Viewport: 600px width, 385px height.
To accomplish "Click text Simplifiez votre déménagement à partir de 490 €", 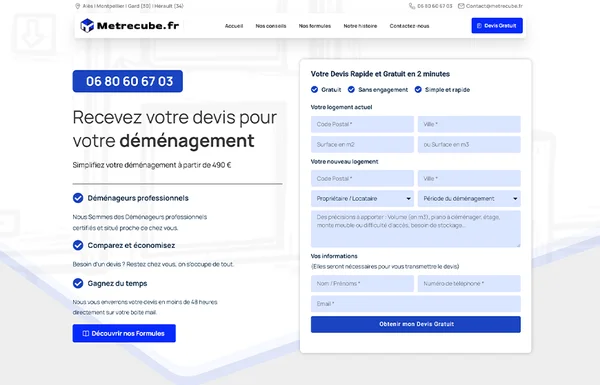I will 152,165.
